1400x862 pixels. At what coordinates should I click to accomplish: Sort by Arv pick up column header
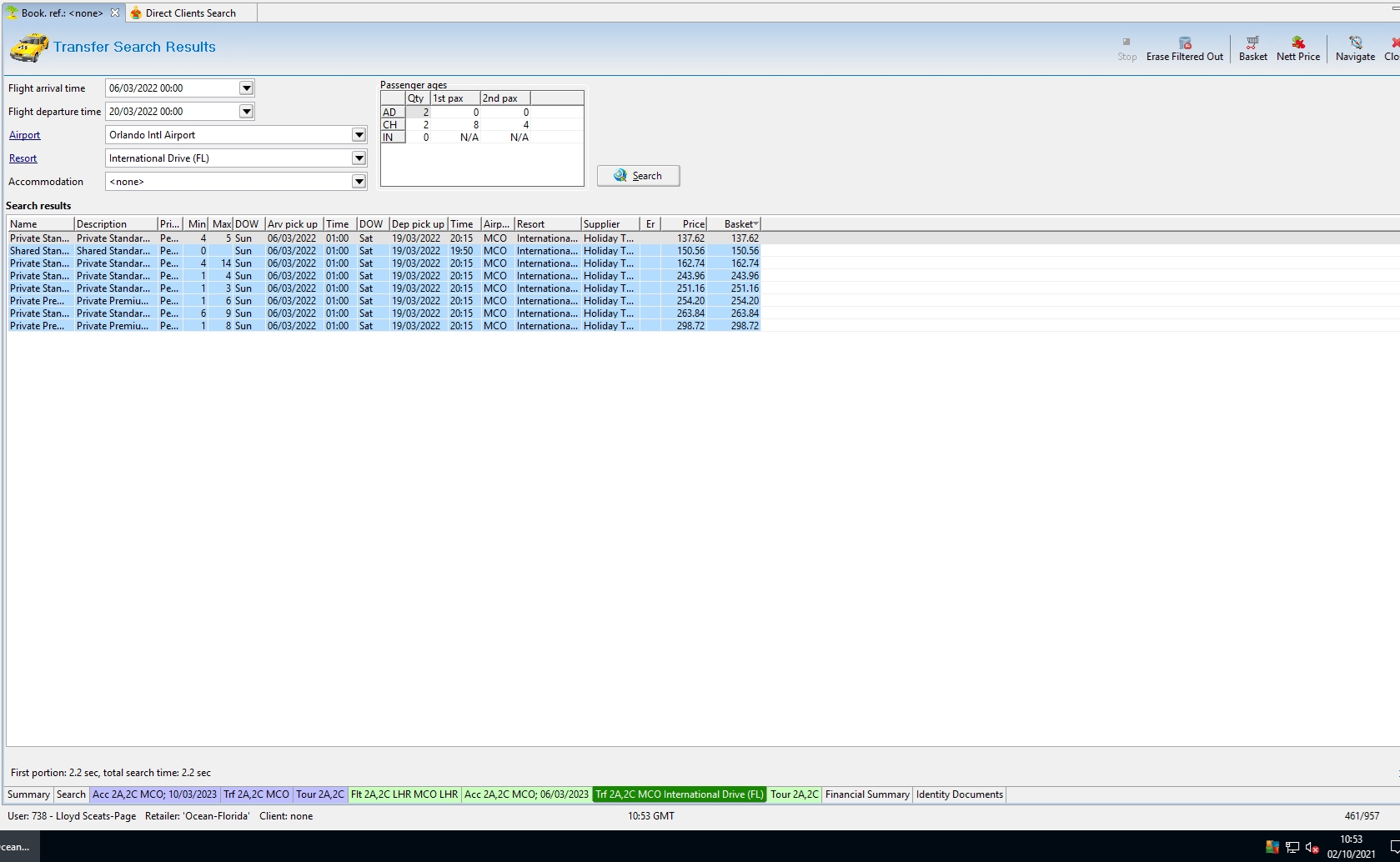[294, 224]
